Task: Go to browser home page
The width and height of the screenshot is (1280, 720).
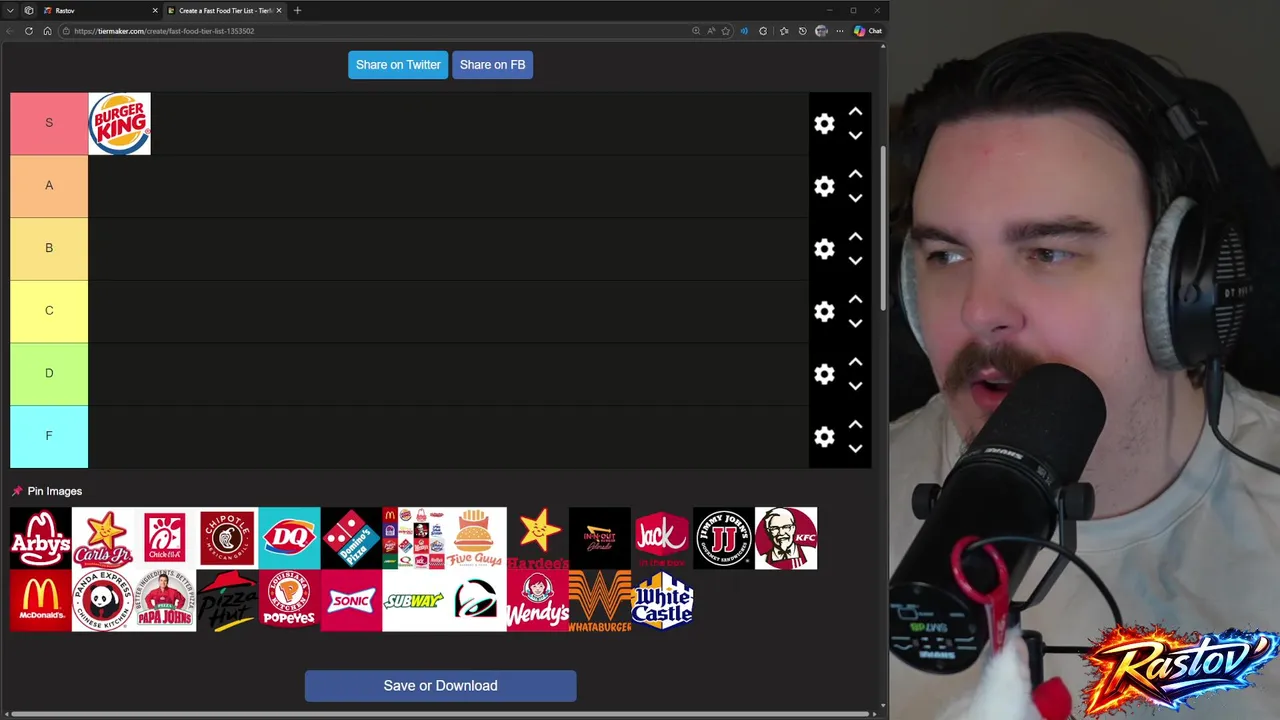Action: pos(47,31)
